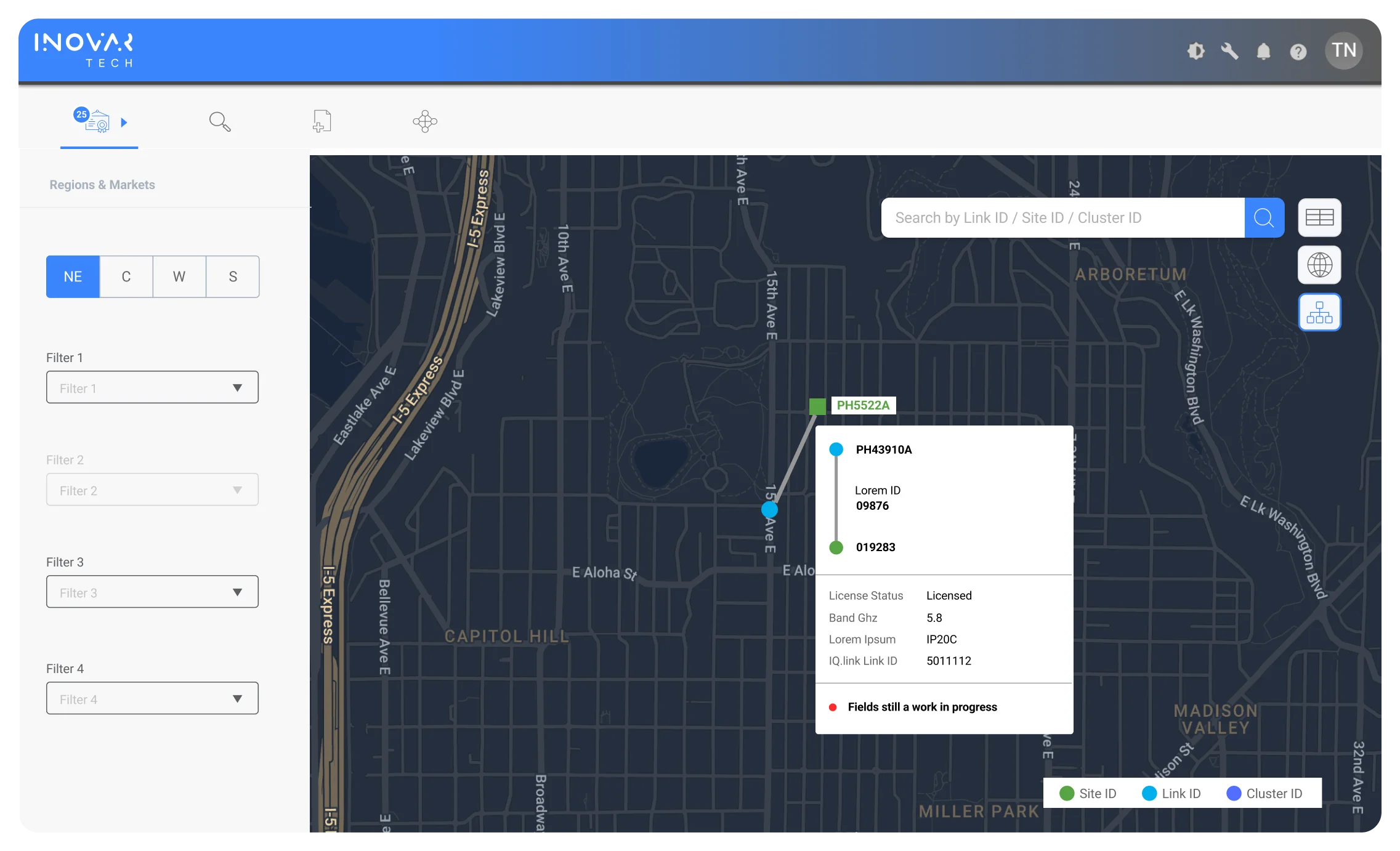The image size is (1400, 851).
Task: Open the Filter 2 dropdown
Action: 152,490
